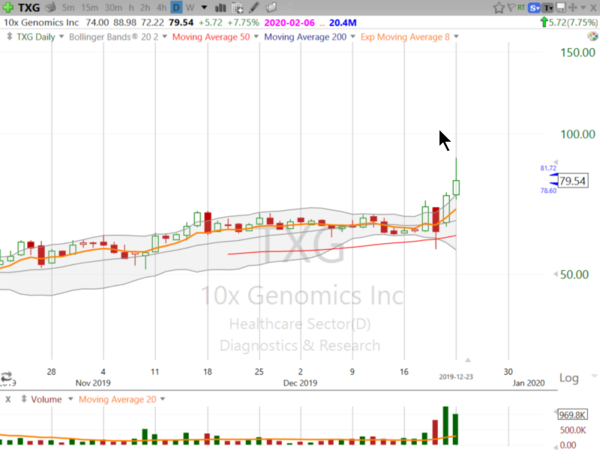Switch to the 15m timeframe
Screen dimensions: 600x450
90,7
